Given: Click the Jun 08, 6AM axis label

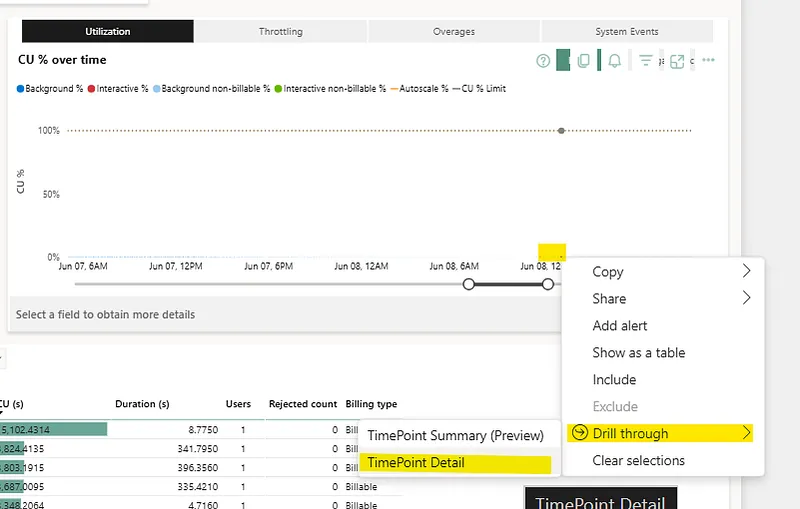Looking at the screenshot, I should tap(454, 266).
